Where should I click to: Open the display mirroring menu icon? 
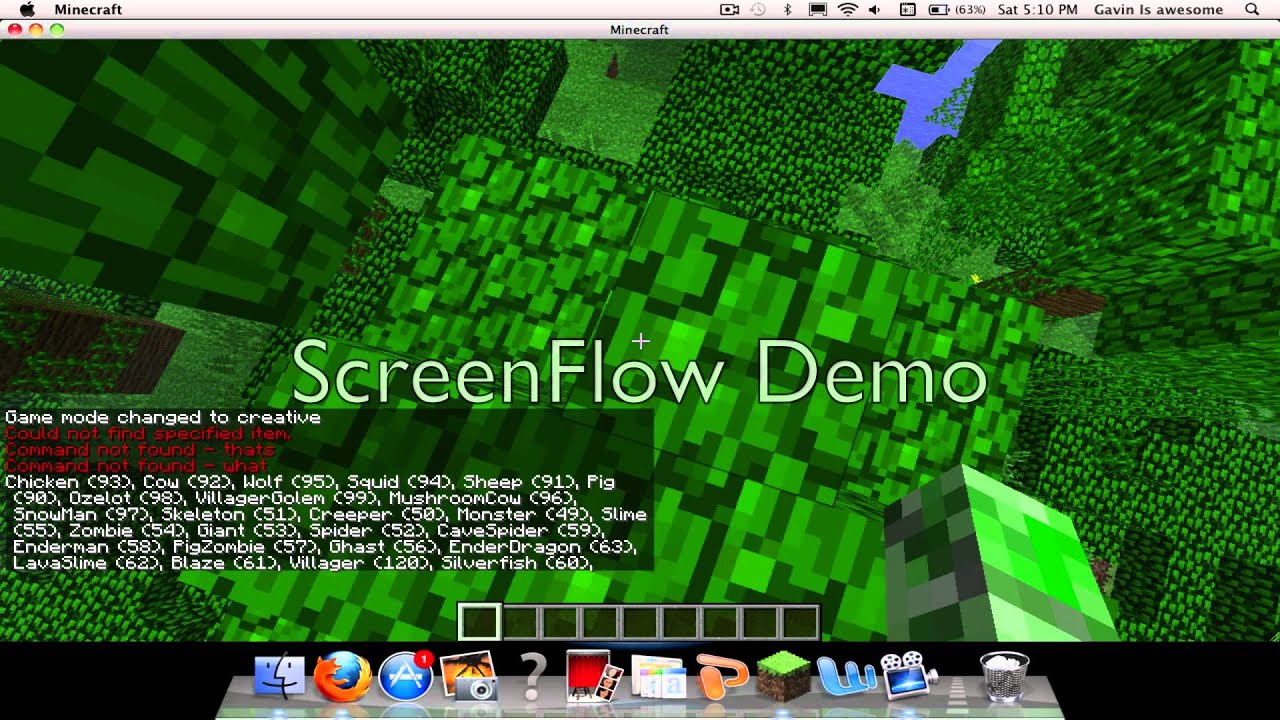point(817,9)
